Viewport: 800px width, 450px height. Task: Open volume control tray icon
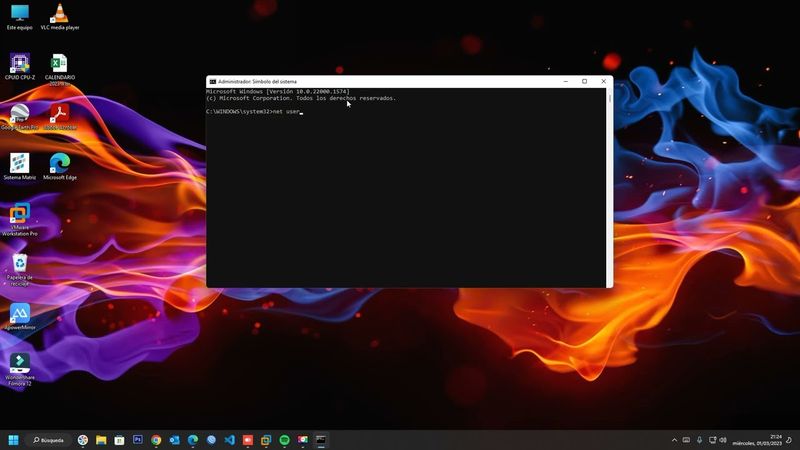click(x=723, y=440)
